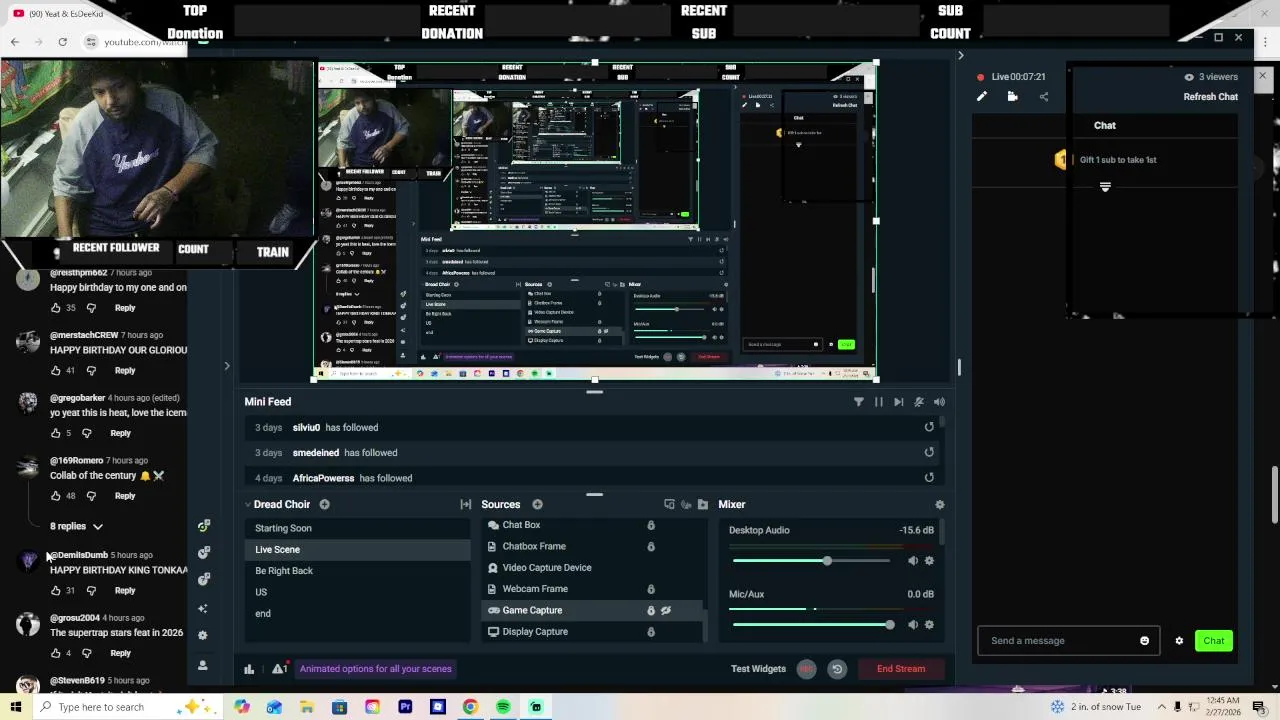The height and width of the screenshot is (720, 1280).
Task: Open Mic/Aux settings gear
Action: coord(929,625)
